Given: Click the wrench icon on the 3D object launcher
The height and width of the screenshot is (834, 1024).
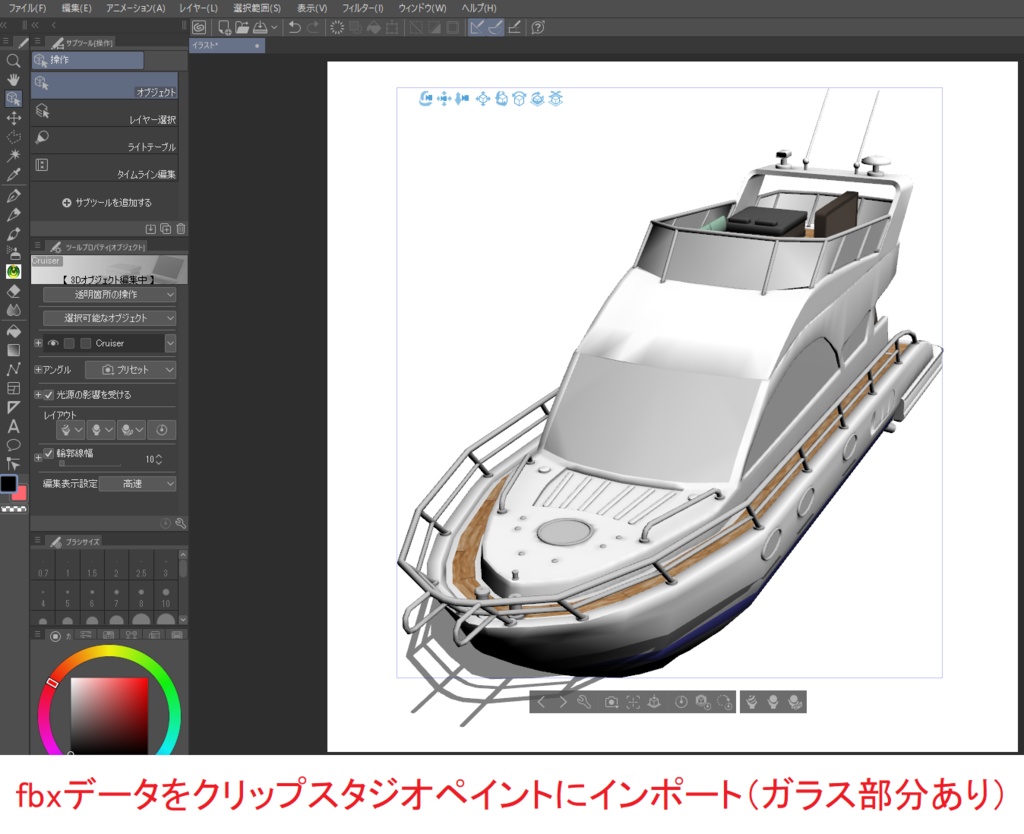Looking at the screenshot, I should coord(584,702).
